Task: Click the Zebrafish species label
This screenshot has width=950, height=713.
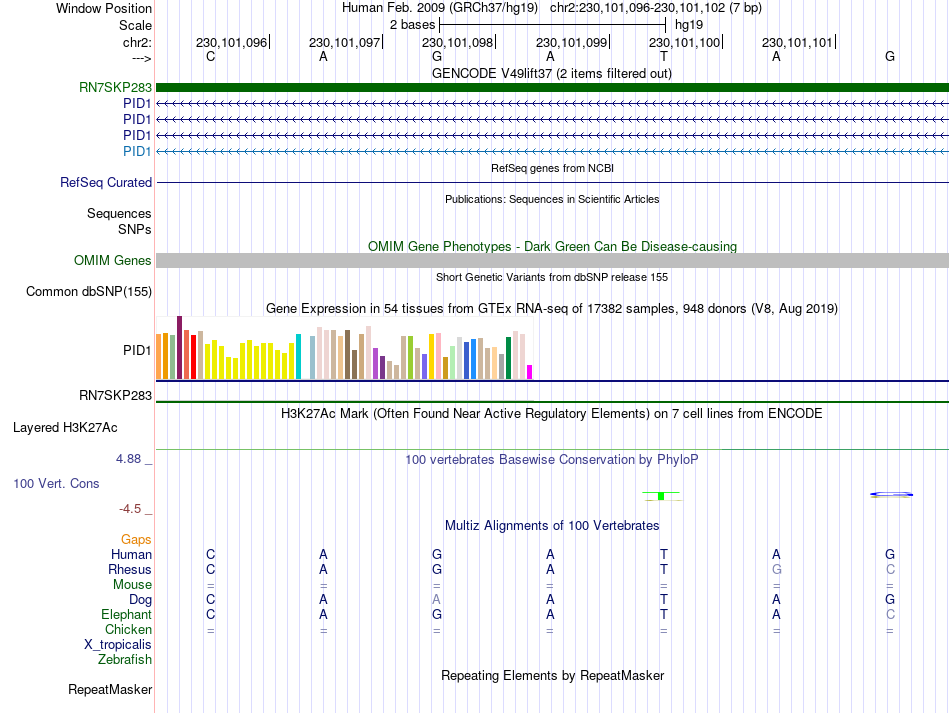Action: point(125,659)
